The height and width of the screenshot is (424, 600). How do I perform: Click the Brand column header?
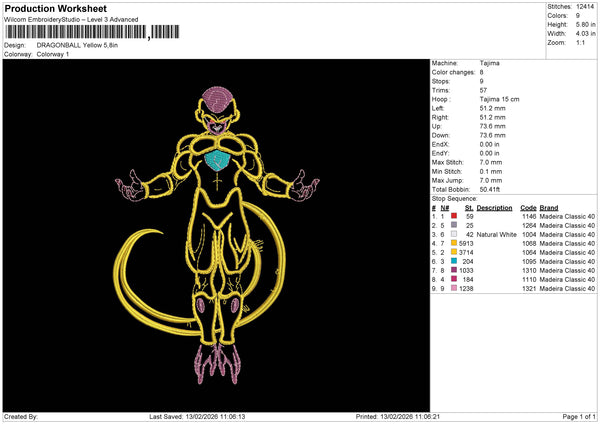(x=547, y=207)
